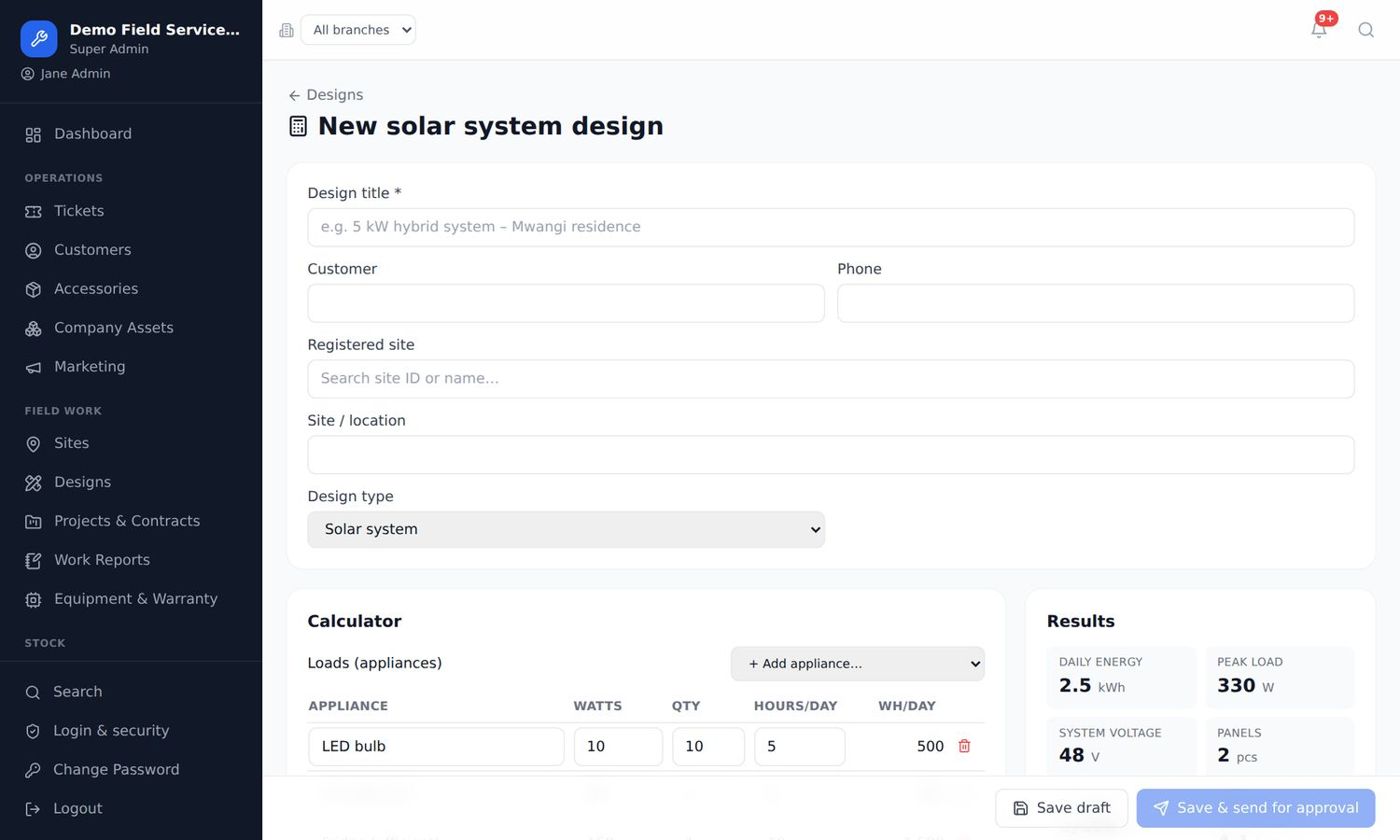Click the Jane Admin user icon
The width and height of the screenshot is (1400, 840).
(28, 74)
